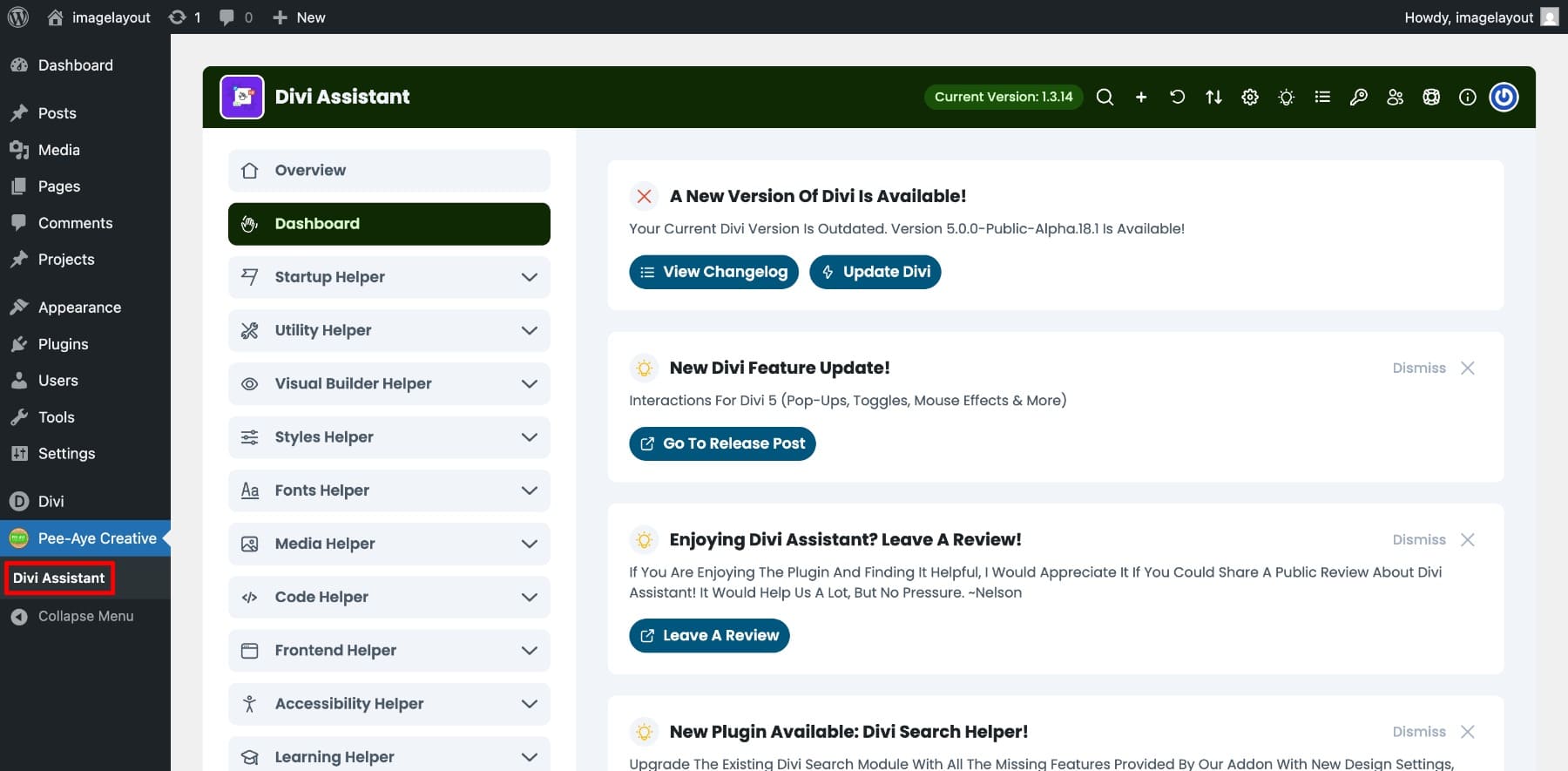Click the lifebuoy support icon in header
This screenshot has width=1568, height=771.
tap(1431, 97)
